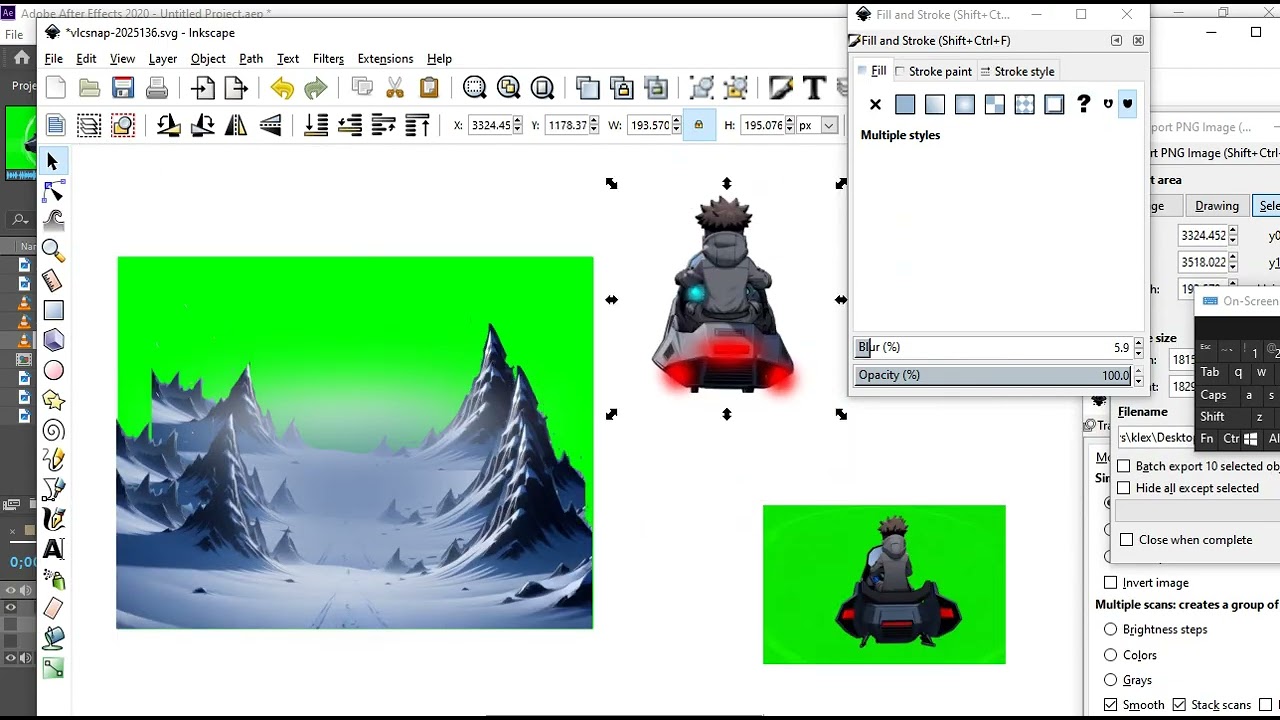This screenshot has height=720, width=1280.
Task: Click the Cut scissors icon
Action: point(395,88)
